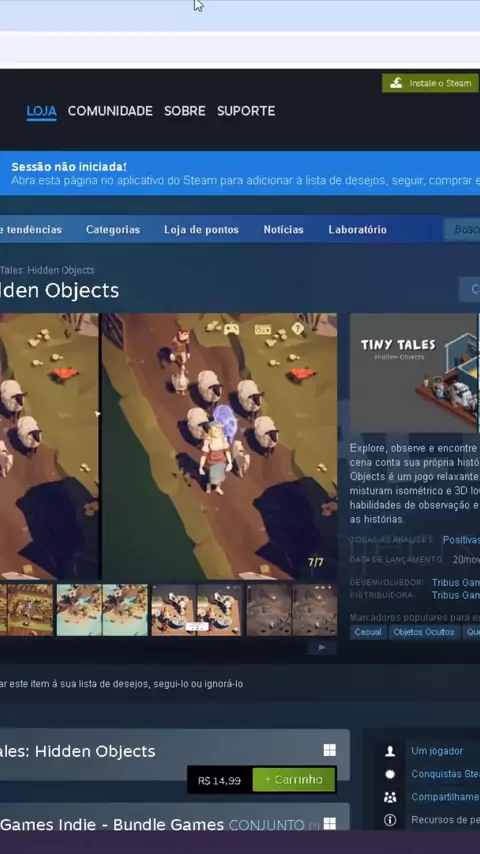Add game with the Carrinho button
480x854 pixels.
[x=294, y=780]
